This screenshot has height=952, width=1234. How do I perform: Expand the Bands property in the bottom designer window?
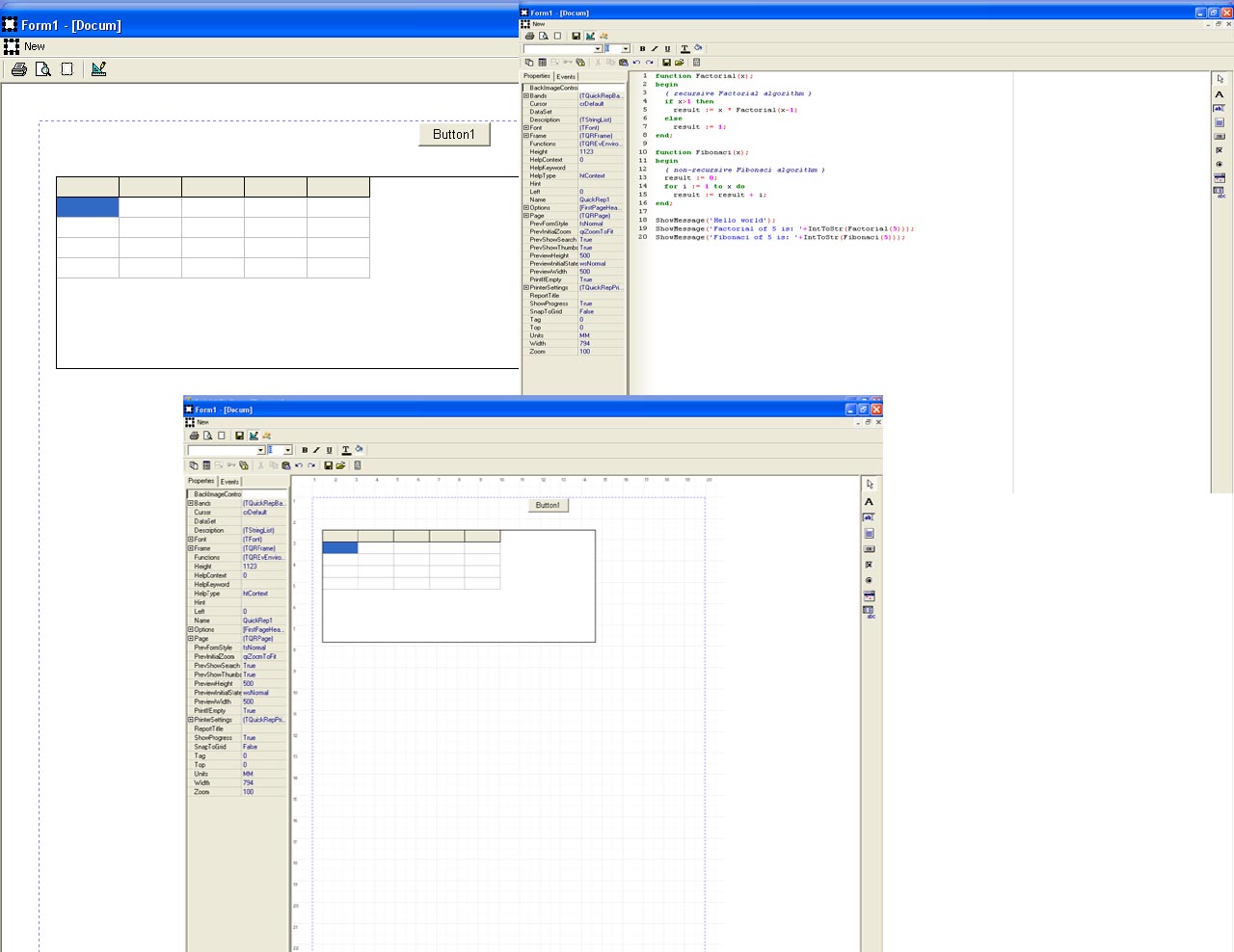coord(190,503)
